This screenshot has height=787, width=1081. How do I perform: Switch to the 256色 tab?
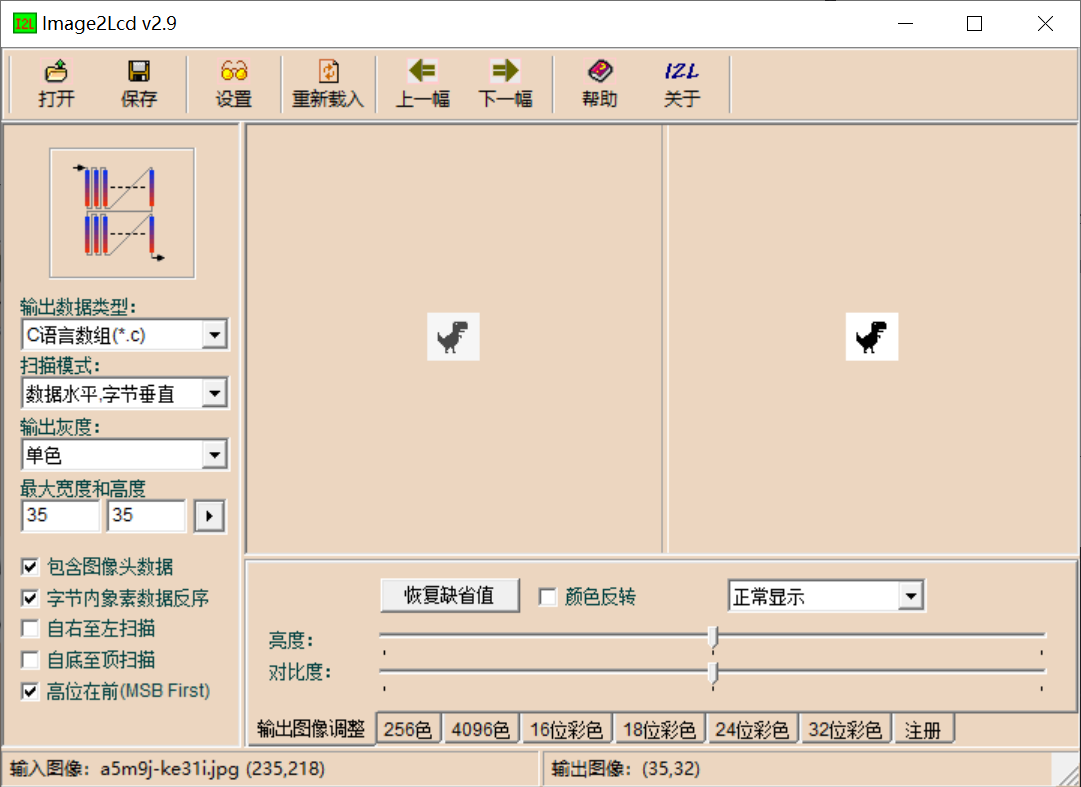click(408, 729)
